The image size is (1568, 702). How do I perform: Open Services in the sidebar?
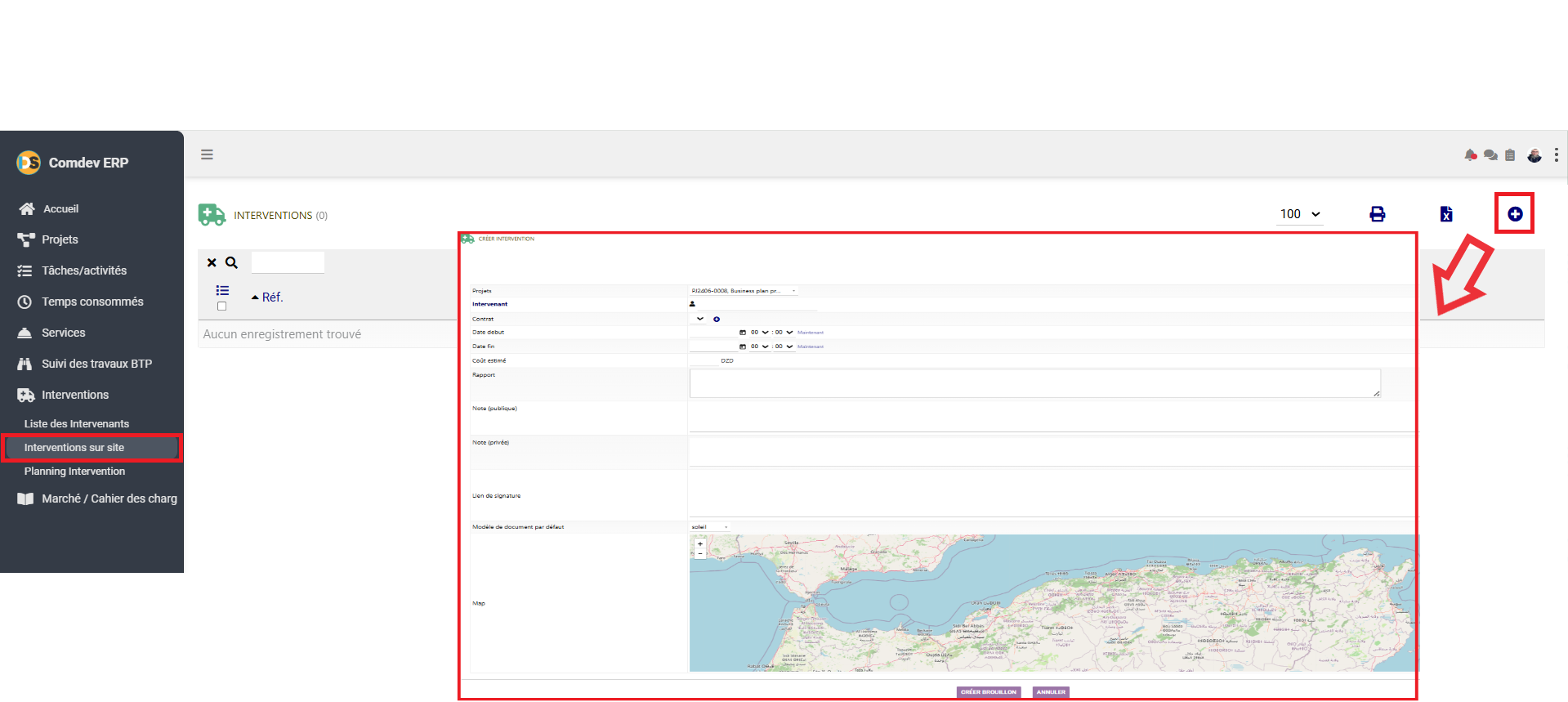point(63,333)
